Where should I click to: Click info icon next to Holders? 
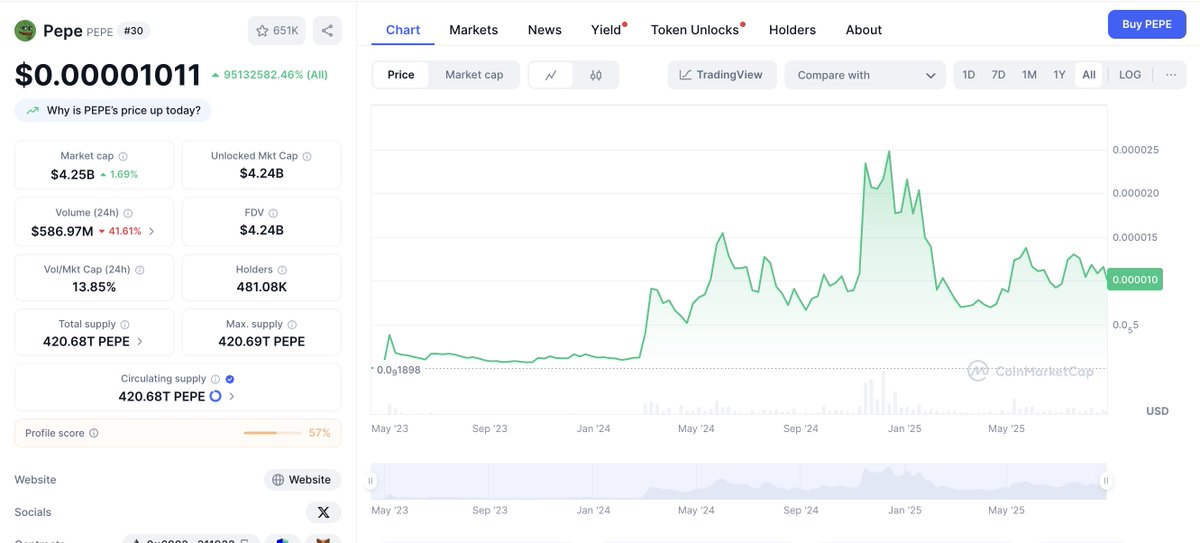point(282,270)
